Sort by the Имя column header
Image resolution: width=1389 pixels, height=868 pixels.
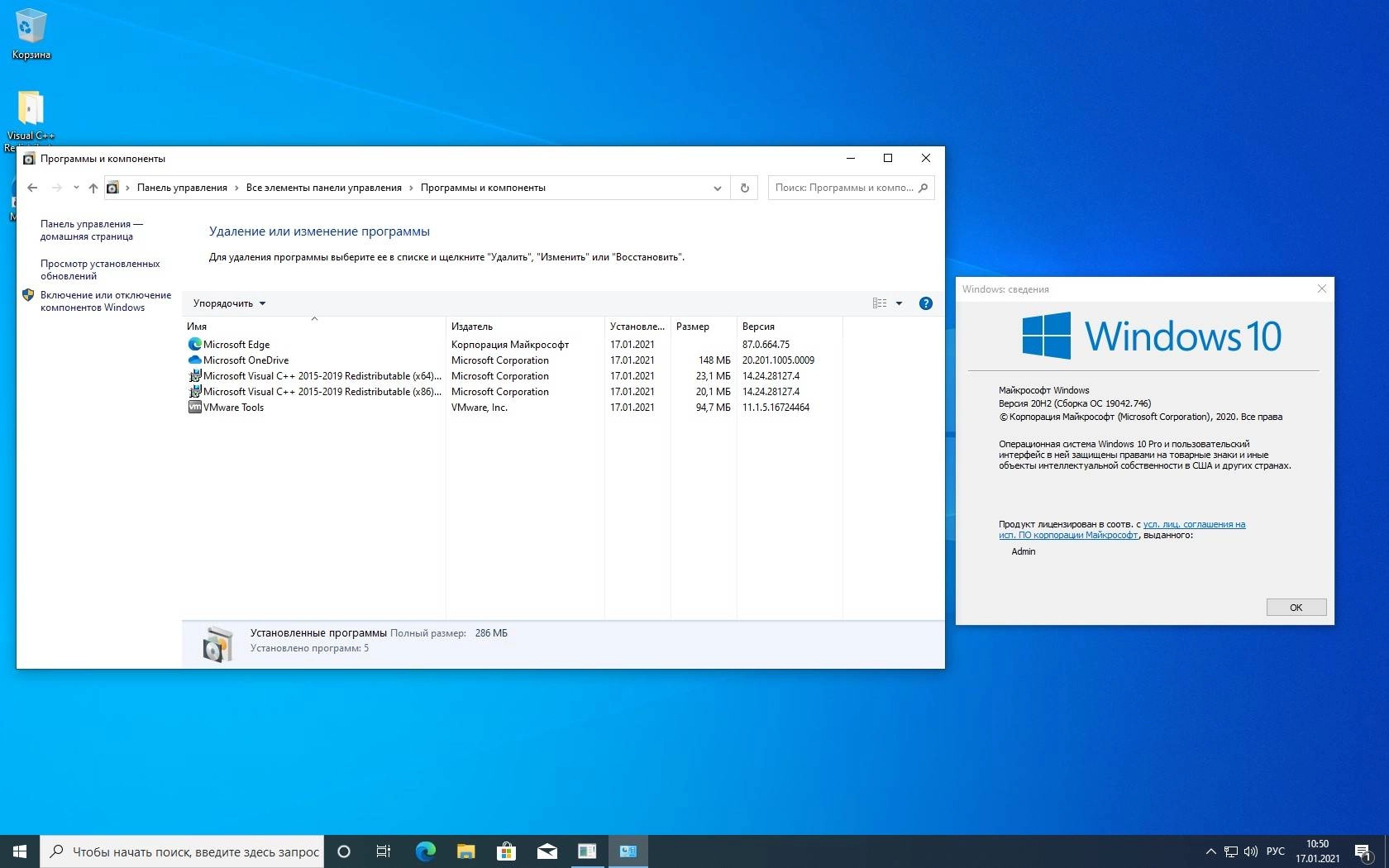pyautogui.click(x=313, y=327)
